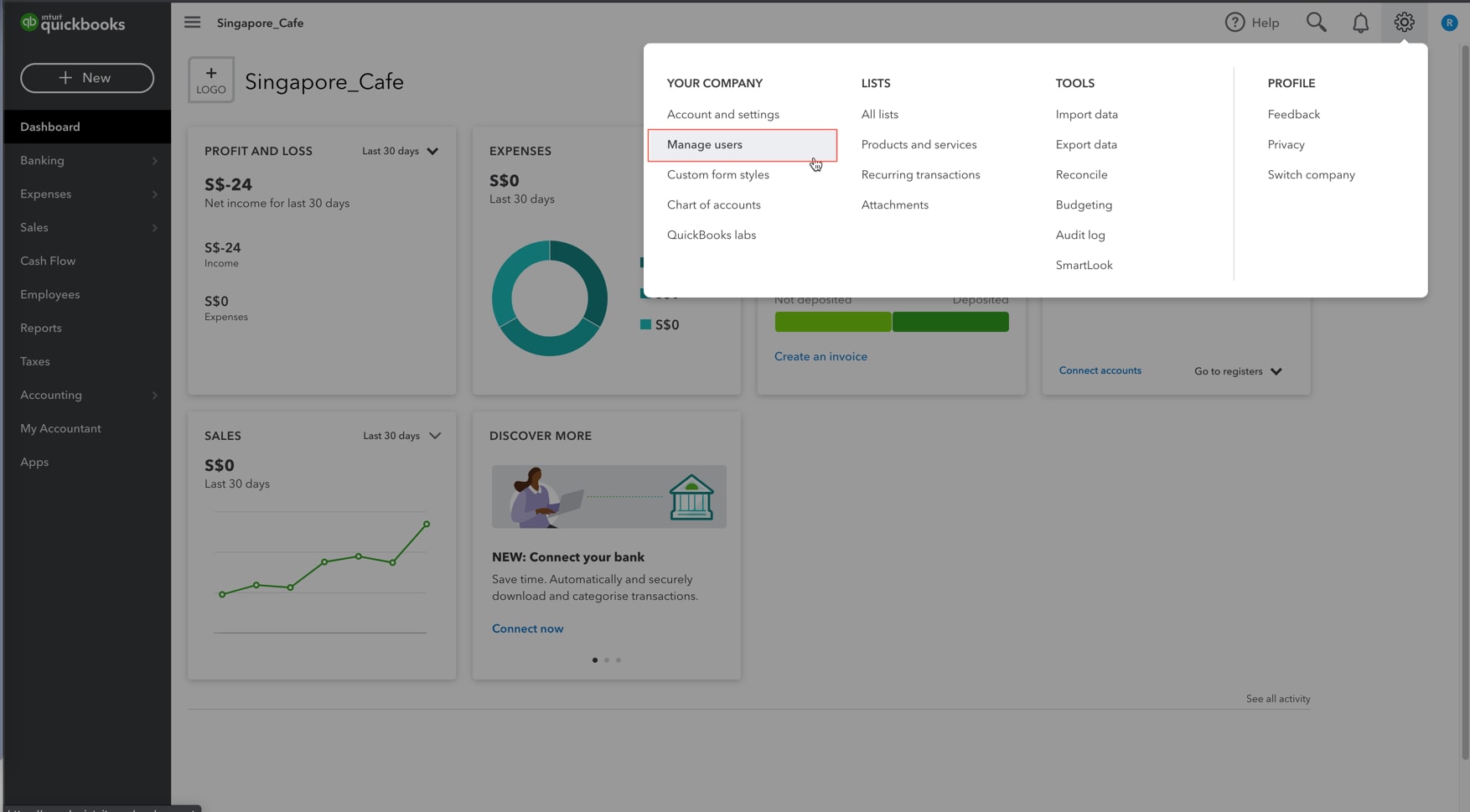Open the notifications bell
Screen dimensions: 1470x812
[x=1360, y=22]
